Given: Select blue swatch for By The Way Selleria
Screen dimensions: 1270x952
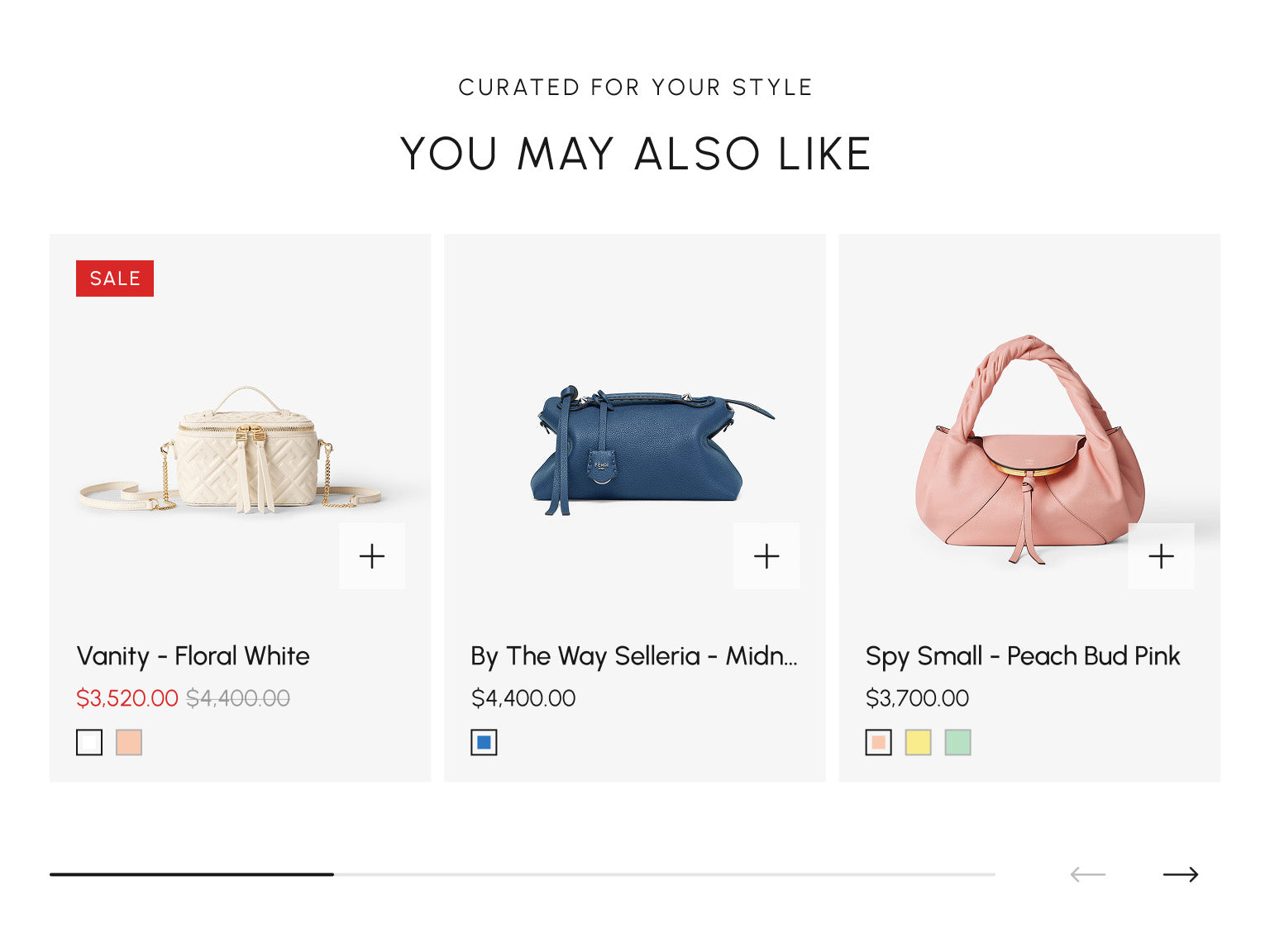Looking at the screenshot, I should click(484, 742).
